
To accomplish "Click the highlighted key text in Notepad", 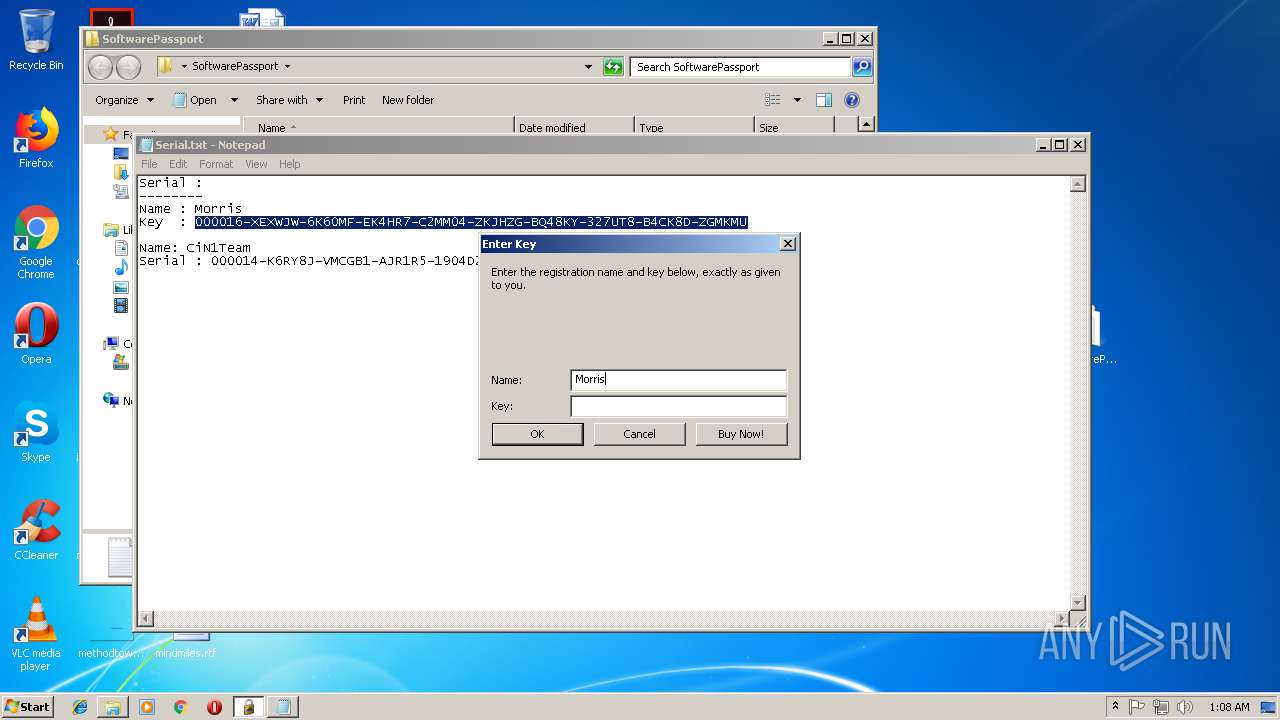I will [x=471, y=222].
